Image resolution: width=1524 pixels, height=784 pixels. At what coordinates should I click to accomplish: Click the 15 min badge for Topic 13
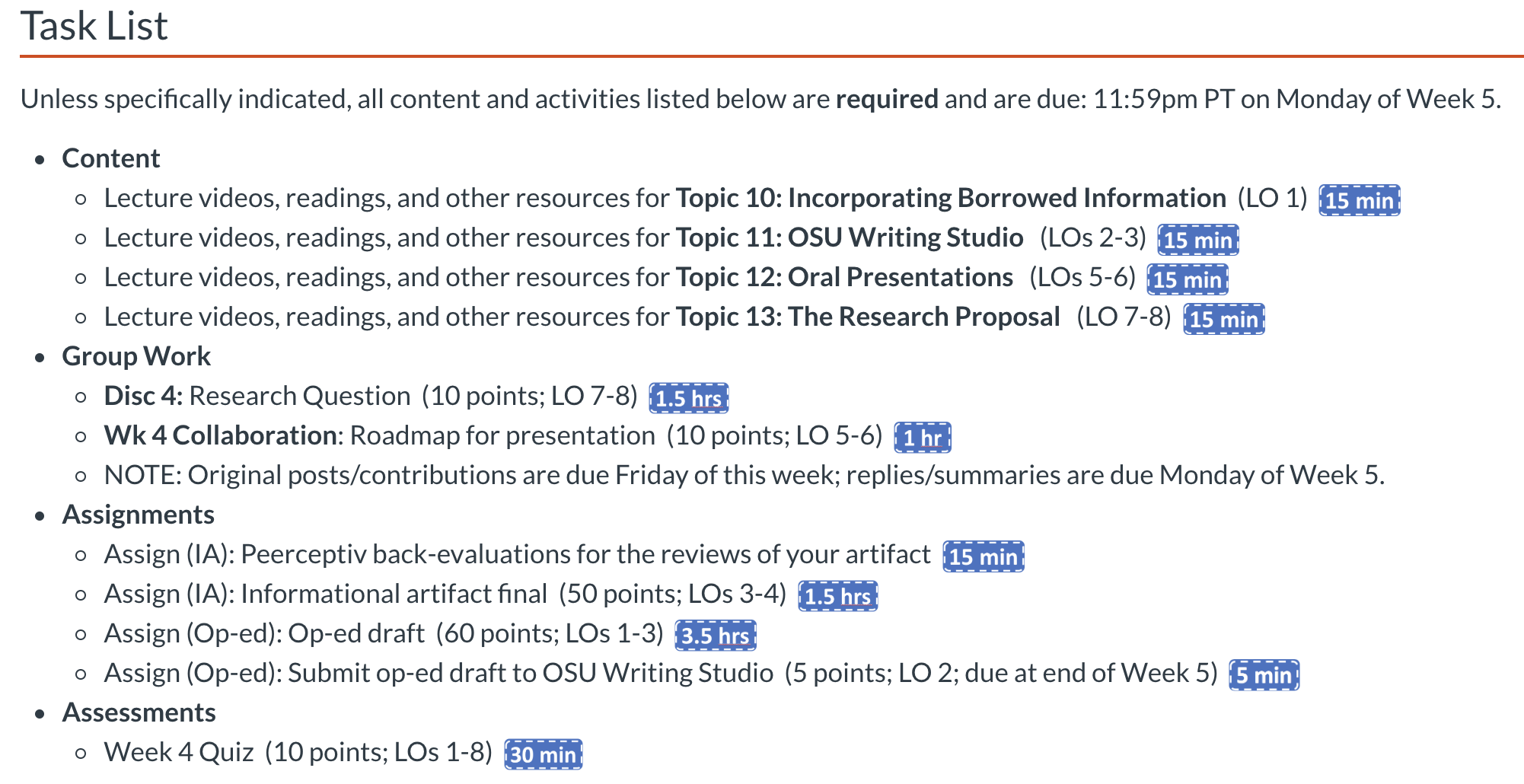pos(1224,319)
